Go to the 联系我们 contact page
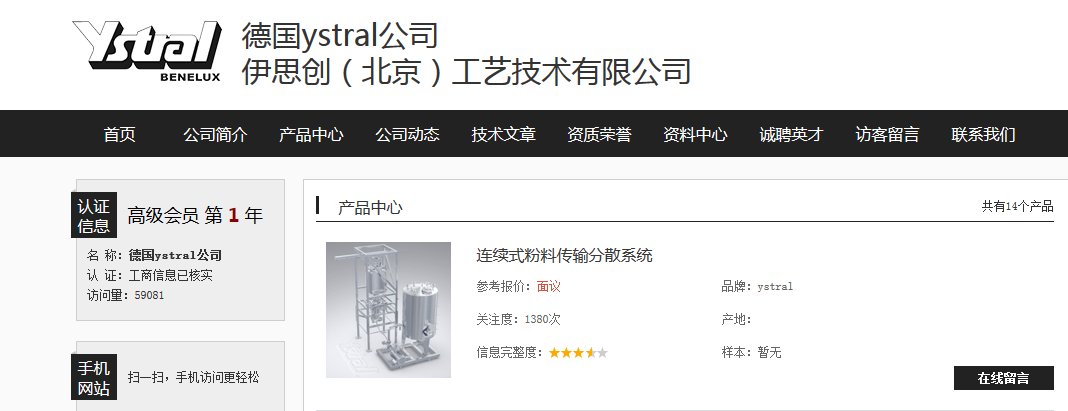This screenshot has width=1068, height=411. (984, 134)
